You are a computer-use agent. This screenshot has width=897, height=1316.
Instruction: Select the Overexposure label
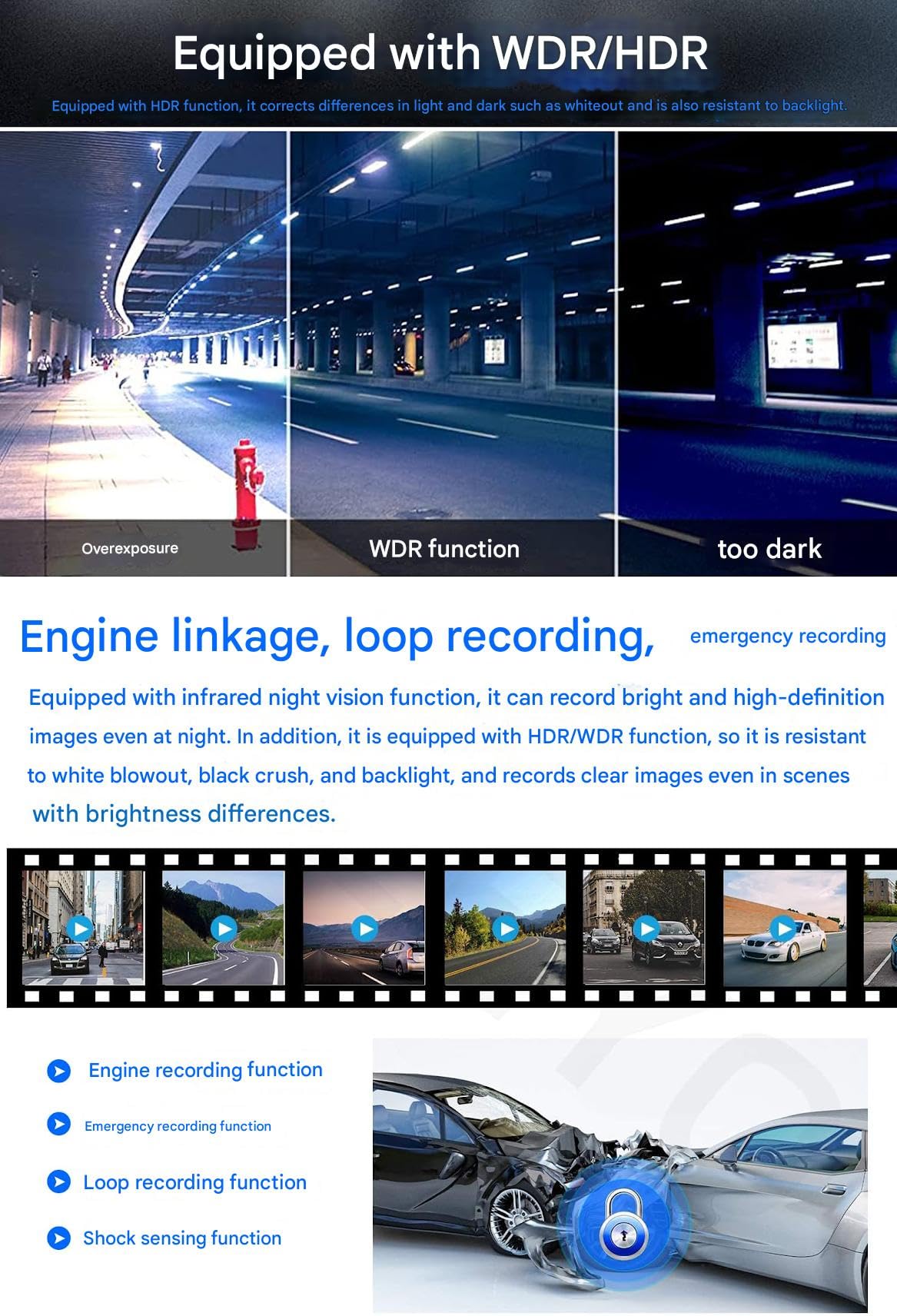pyautogui.click(x=130, y=548)
